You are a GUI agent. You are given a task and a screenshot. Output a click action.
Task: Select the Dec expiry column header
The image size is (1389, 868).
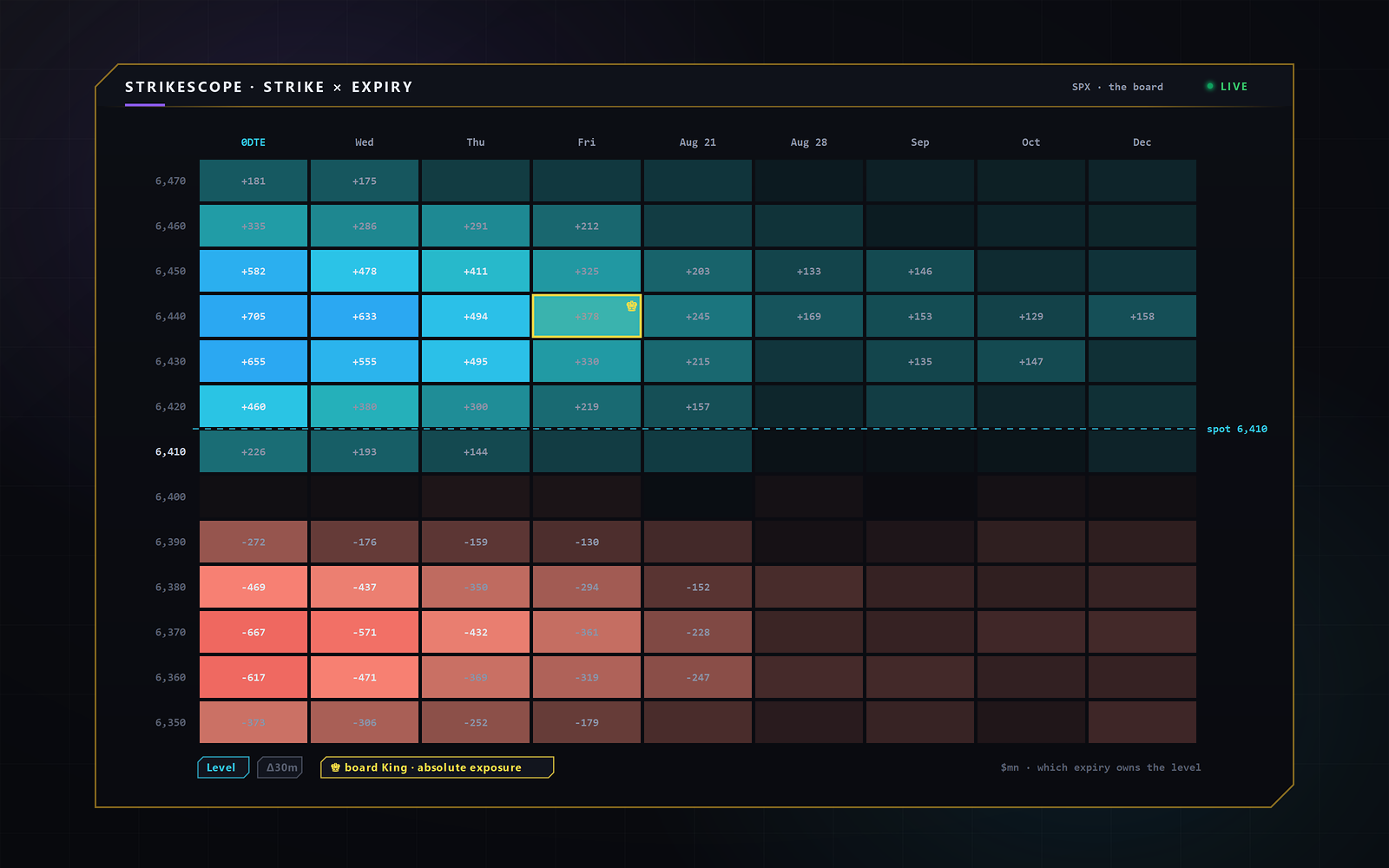pyautogui.click(x=1142, y=142)
